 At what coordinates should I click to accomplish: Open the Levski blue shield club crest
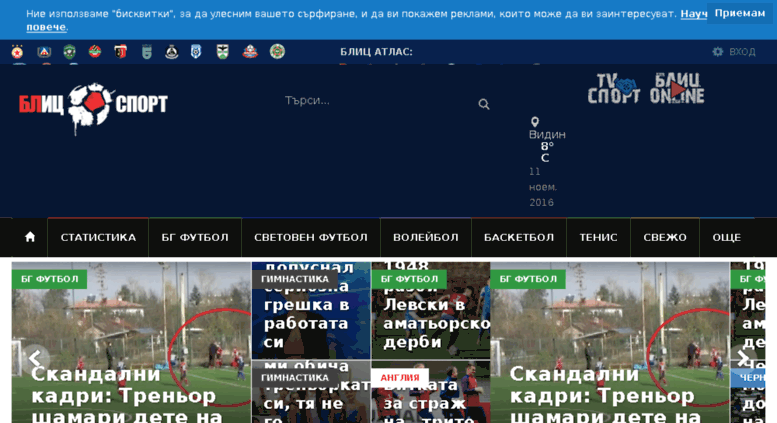[44, 52]
